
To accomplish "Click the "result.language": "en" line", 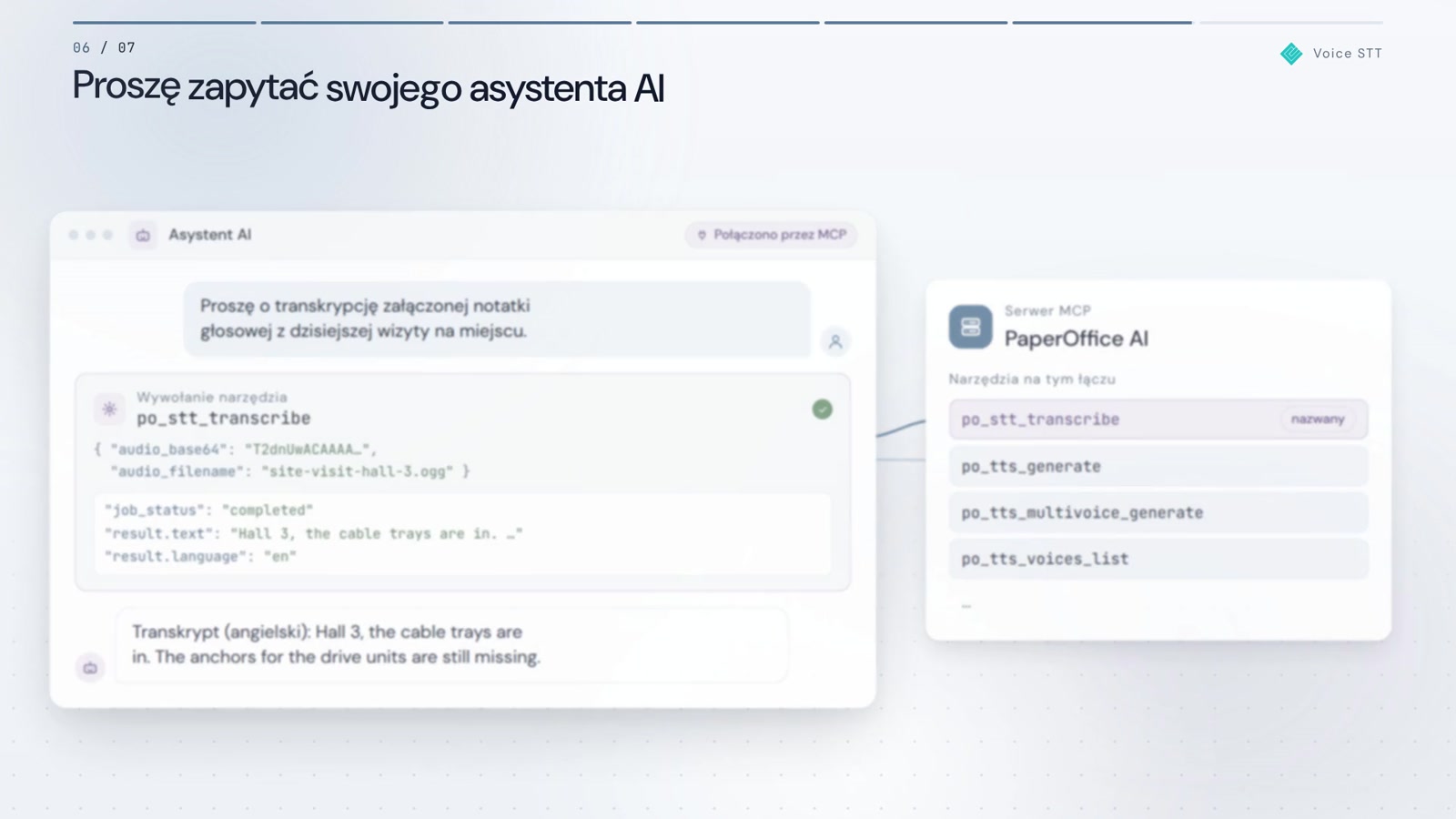I will point(200,556).
